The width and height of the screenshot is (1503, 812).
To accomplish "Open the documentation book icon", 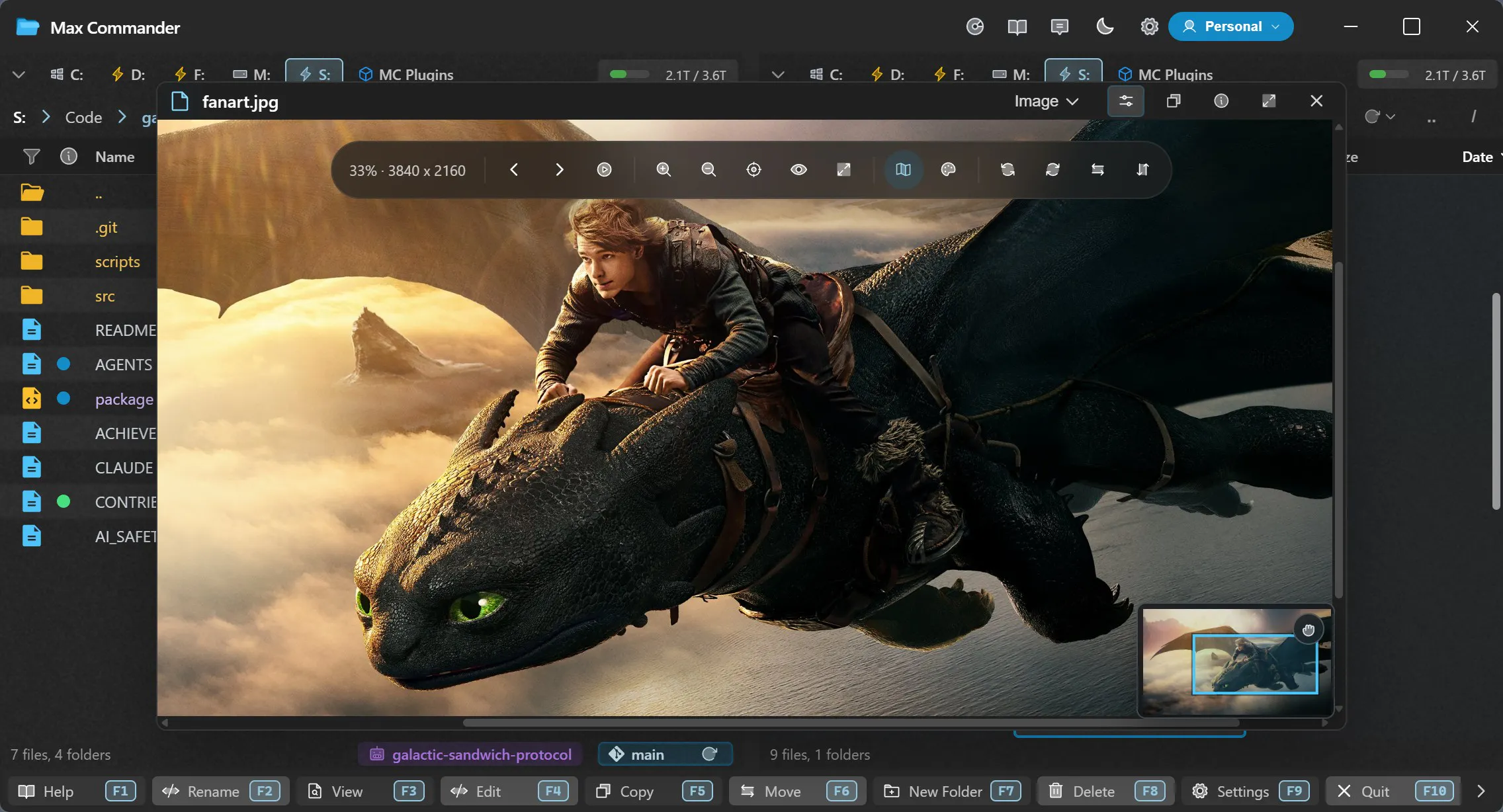I will [1017, 26].
